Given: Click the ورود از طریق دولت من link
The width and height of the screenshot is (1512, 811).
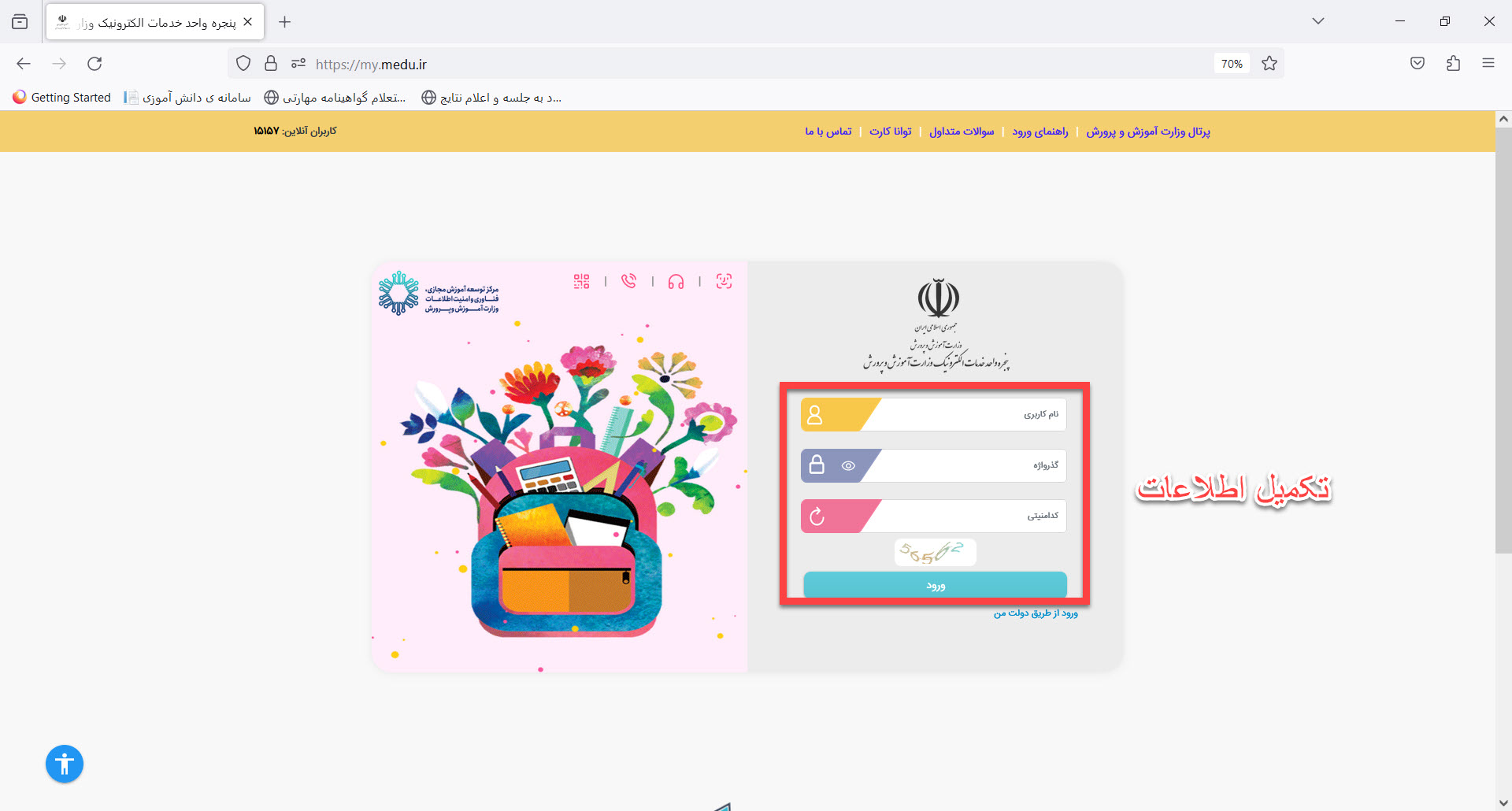Looking at the screenshot, I should point(1035,613).
